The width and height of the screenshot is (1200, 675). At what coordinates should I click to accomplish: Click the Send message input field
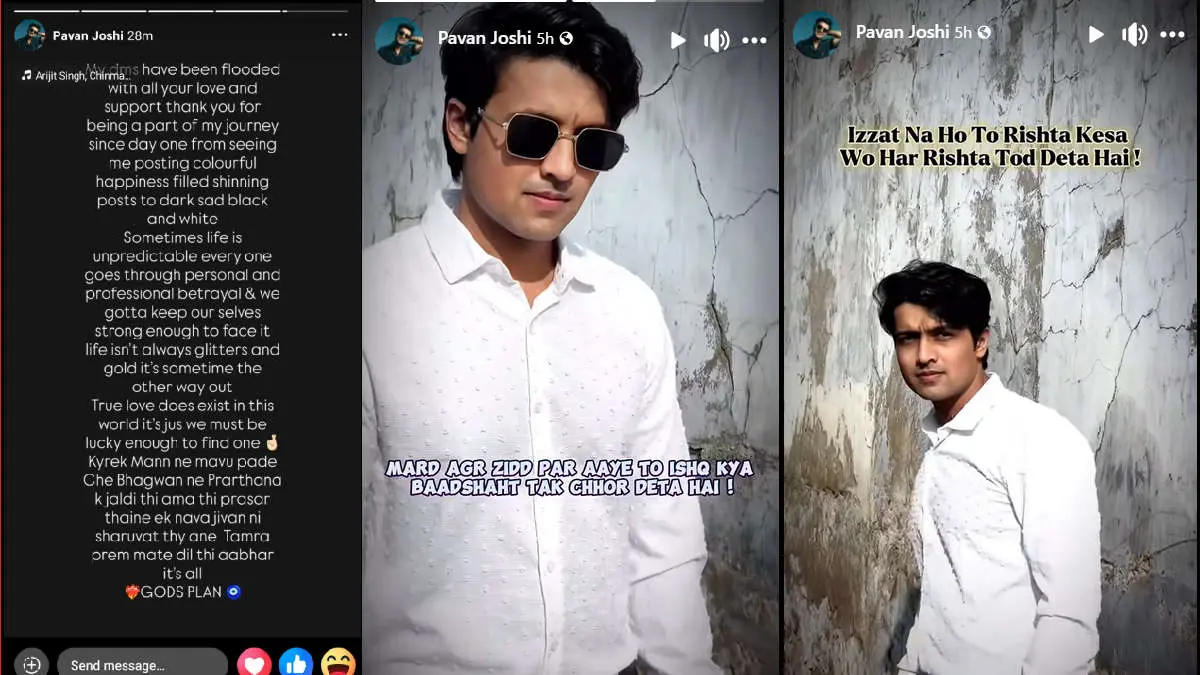140,661
